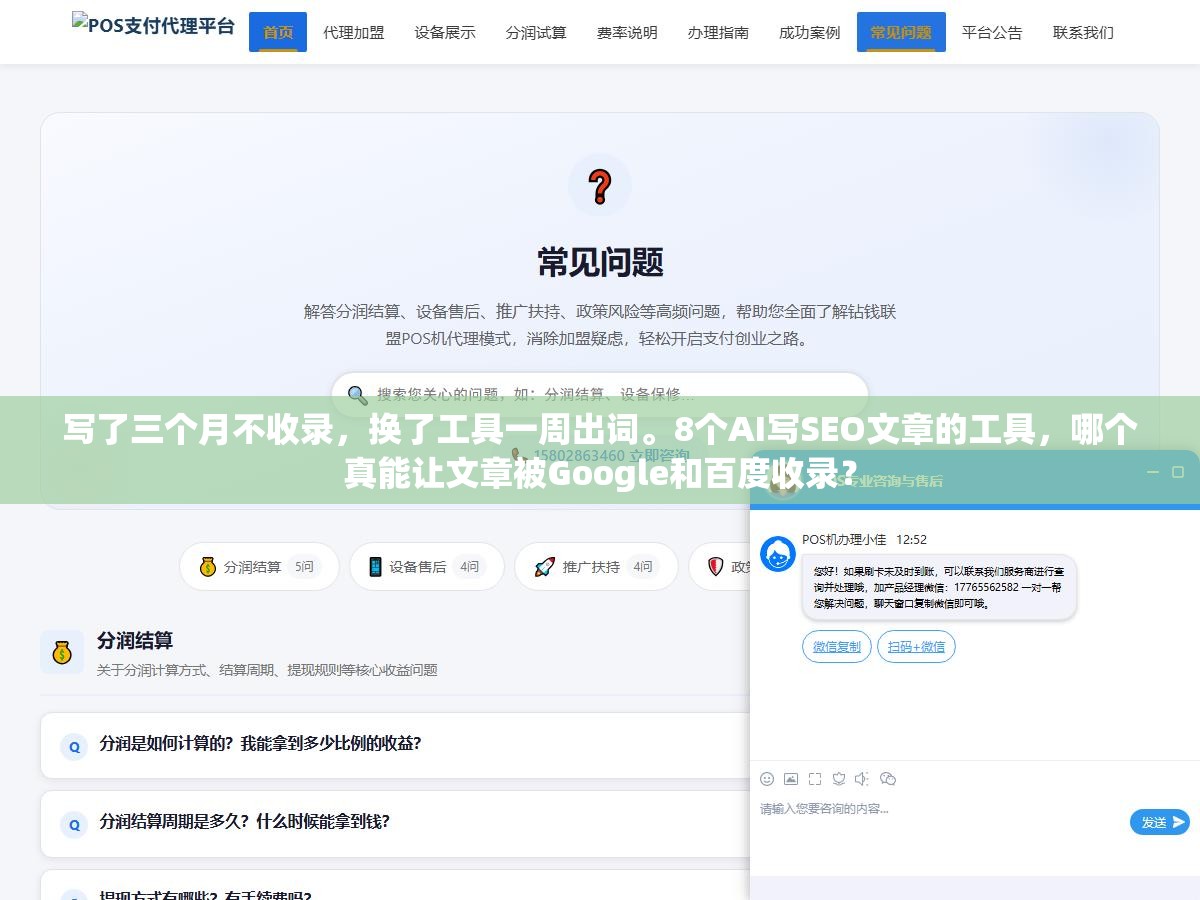Click the rating flower icon in chat
The width and height of the screenshot is (1200, 900).
[839, 779]
